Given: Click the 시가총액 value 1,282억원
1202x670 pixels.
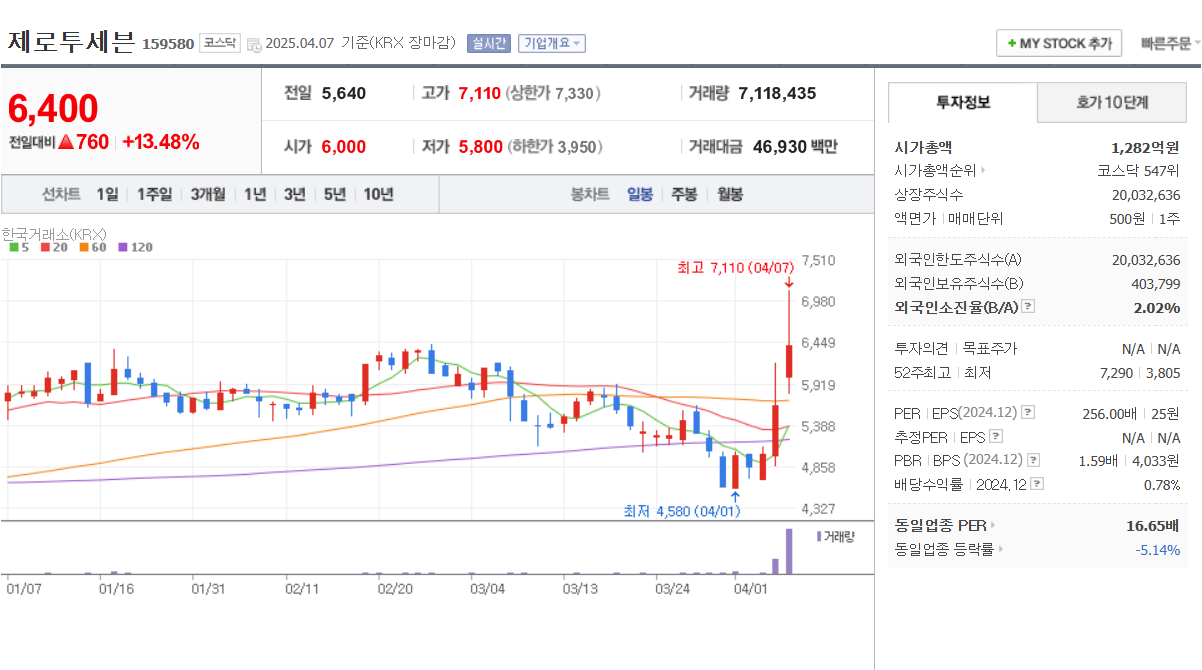Looking at the screenshot, I should [1145, 147].
